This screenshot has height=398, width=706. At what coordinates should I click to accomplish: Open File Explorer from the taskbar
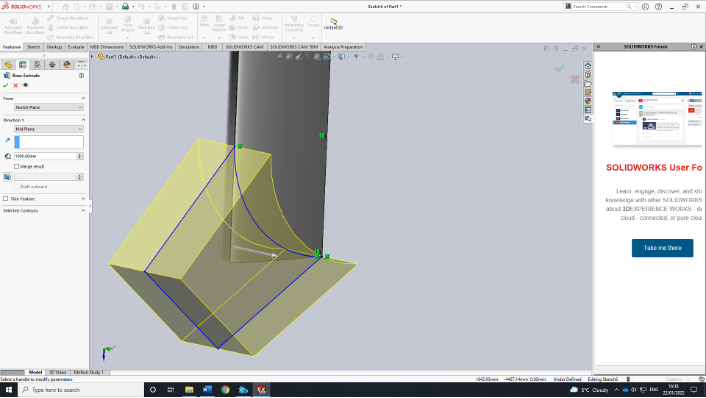[x=189, y=390]
